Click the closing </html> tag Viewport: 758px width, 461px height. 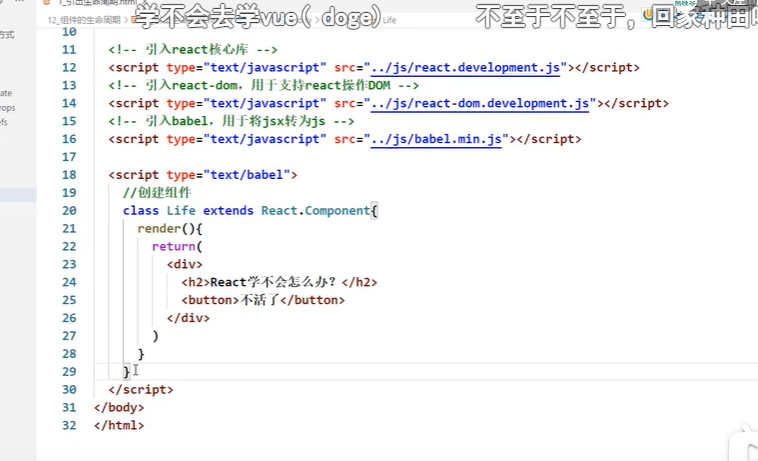119,425
